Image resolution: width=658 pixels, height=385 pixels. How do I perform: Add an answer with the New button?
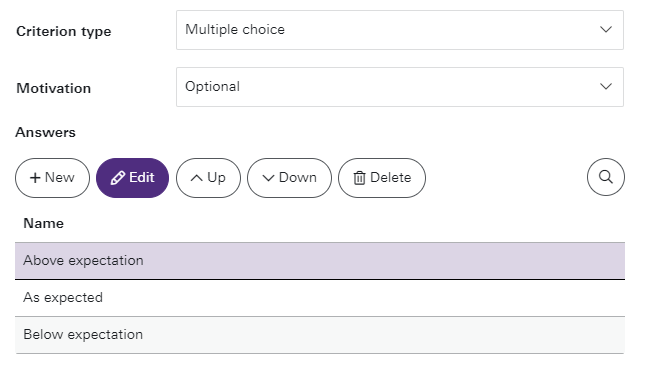coord(52,178)
